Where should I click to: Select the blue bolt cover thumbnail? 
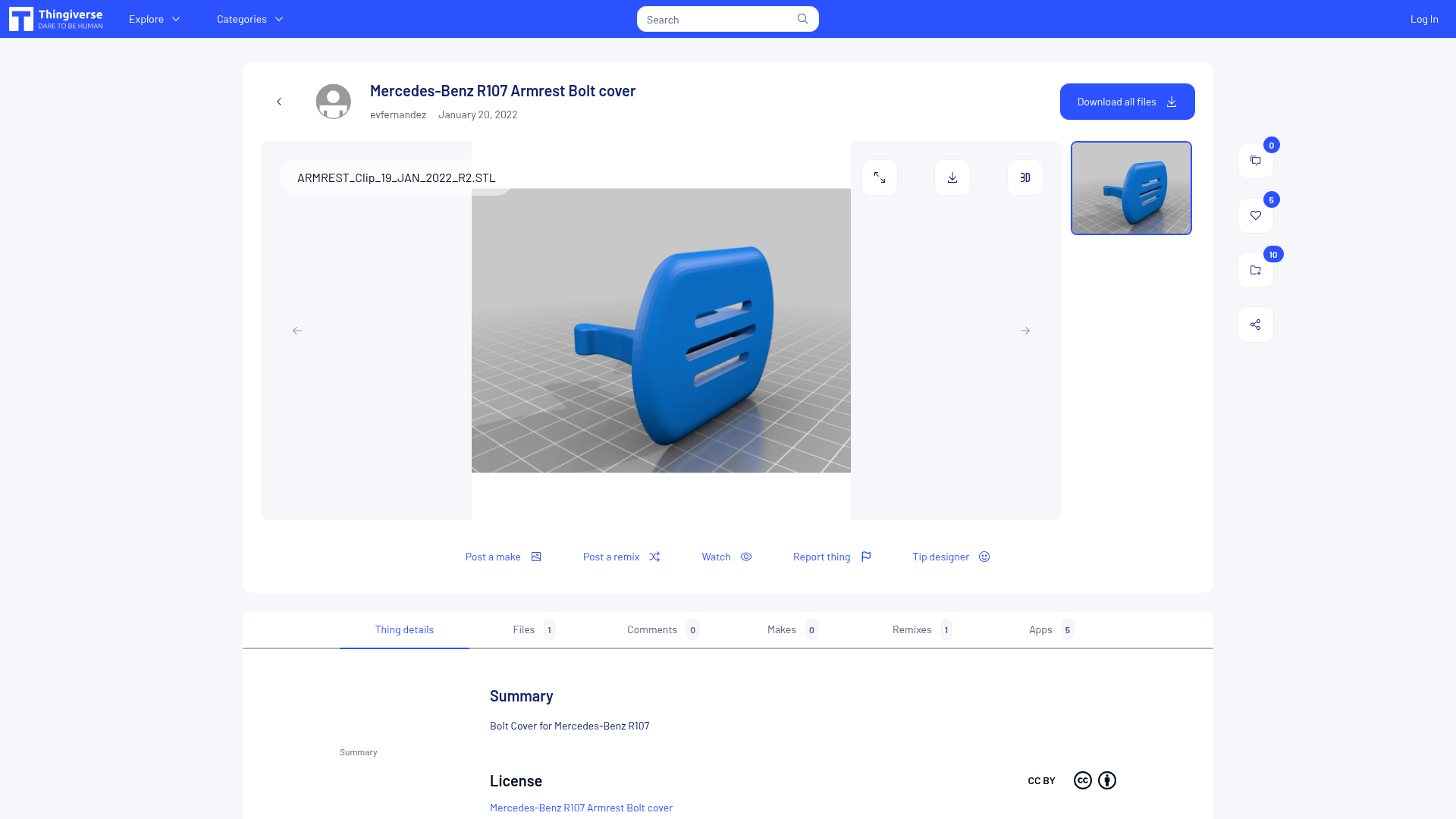1131,188
